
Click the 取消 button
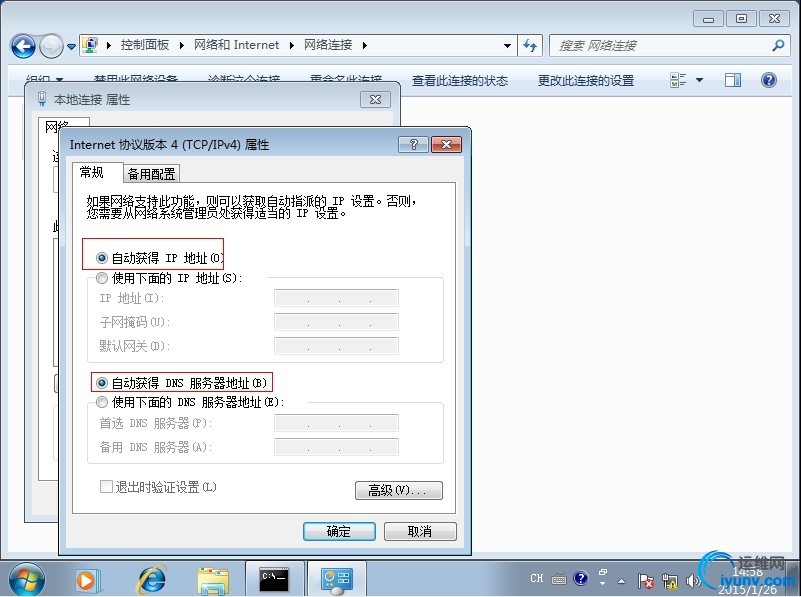tap(420, 531)
